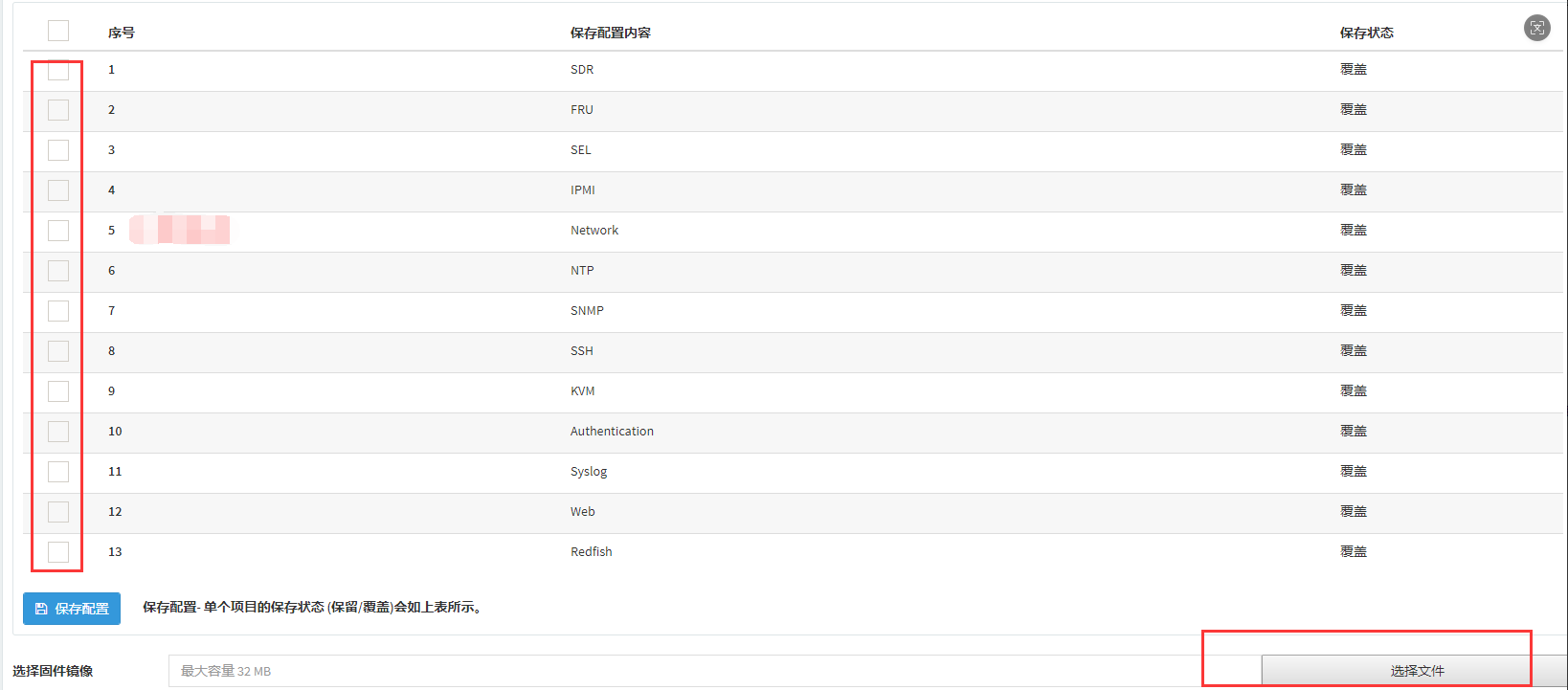Image resolution: width=1568 pixels, height=690 pixels.
Task: Select the IPMI row checkbox
Action: click(58, 190)
